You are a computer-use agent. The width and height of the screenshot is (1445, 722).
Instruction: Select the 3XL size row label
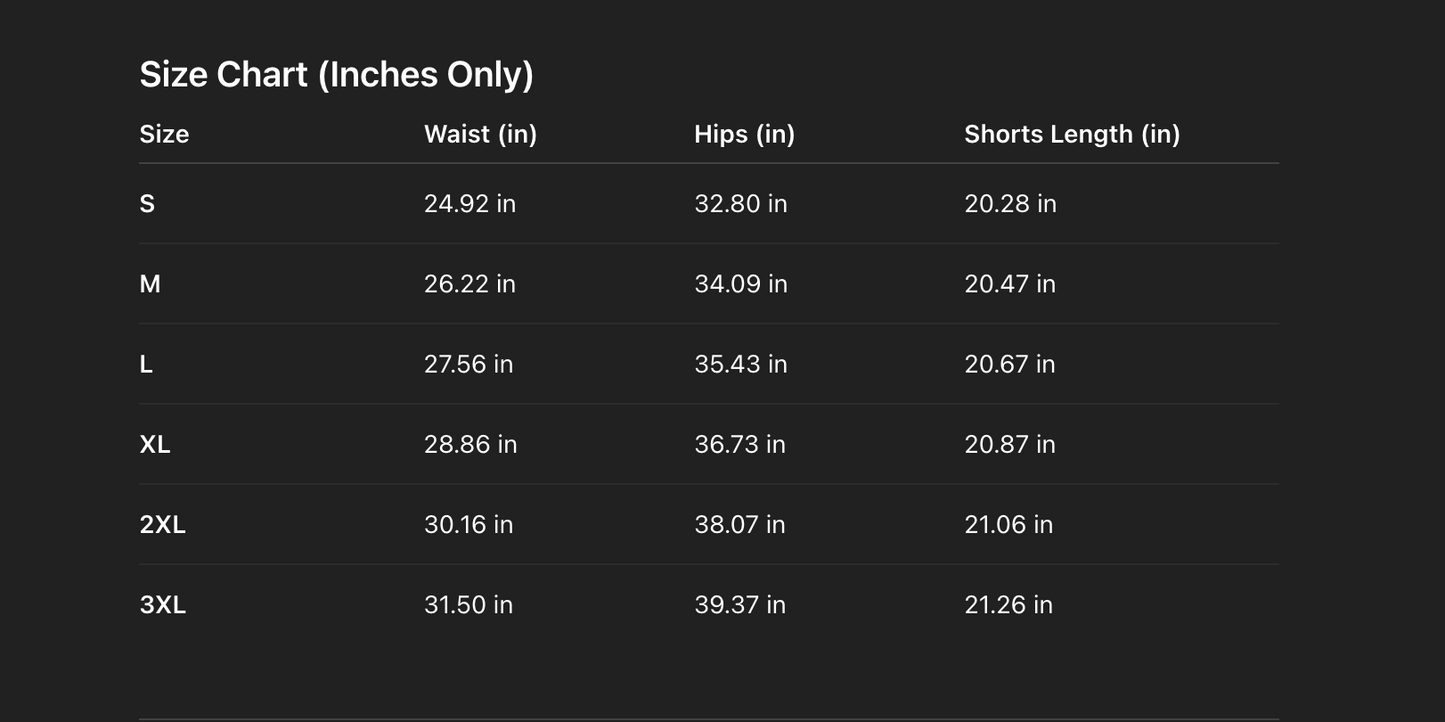point(162,605)
